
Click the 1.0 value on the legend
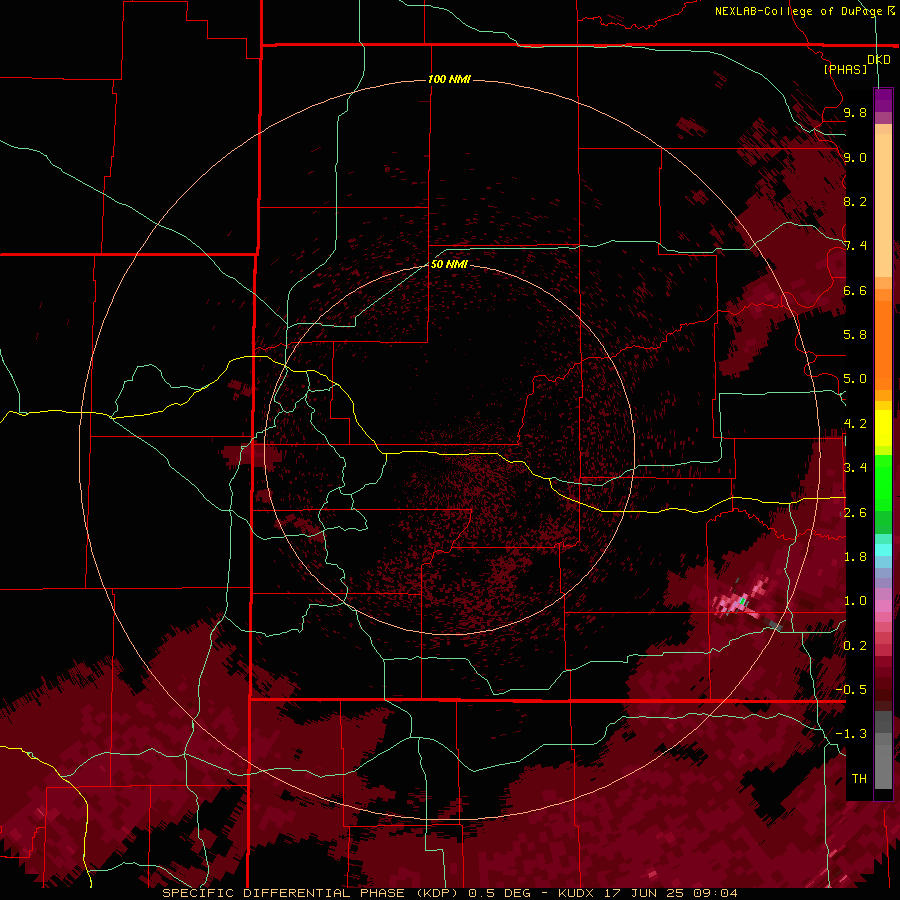(x=855, y=601)
